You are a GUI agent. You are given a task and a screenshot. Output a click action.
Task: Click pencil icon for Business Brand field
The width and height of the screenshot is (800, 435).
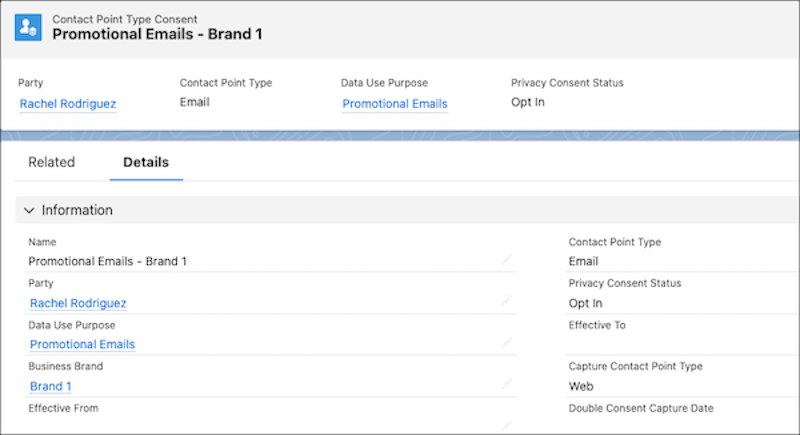coord(507,383)
